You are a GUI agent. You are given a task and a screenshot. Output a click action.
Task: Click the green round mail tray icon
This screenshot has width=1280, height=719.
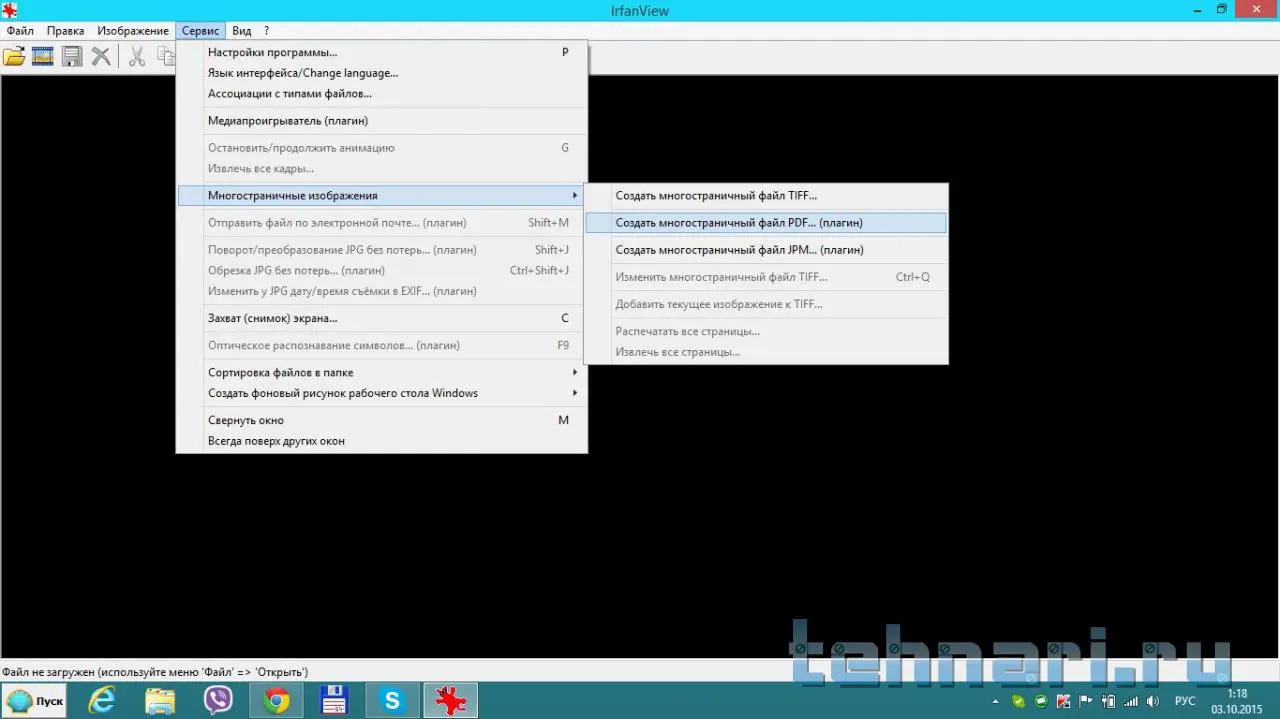(1041, 701)
